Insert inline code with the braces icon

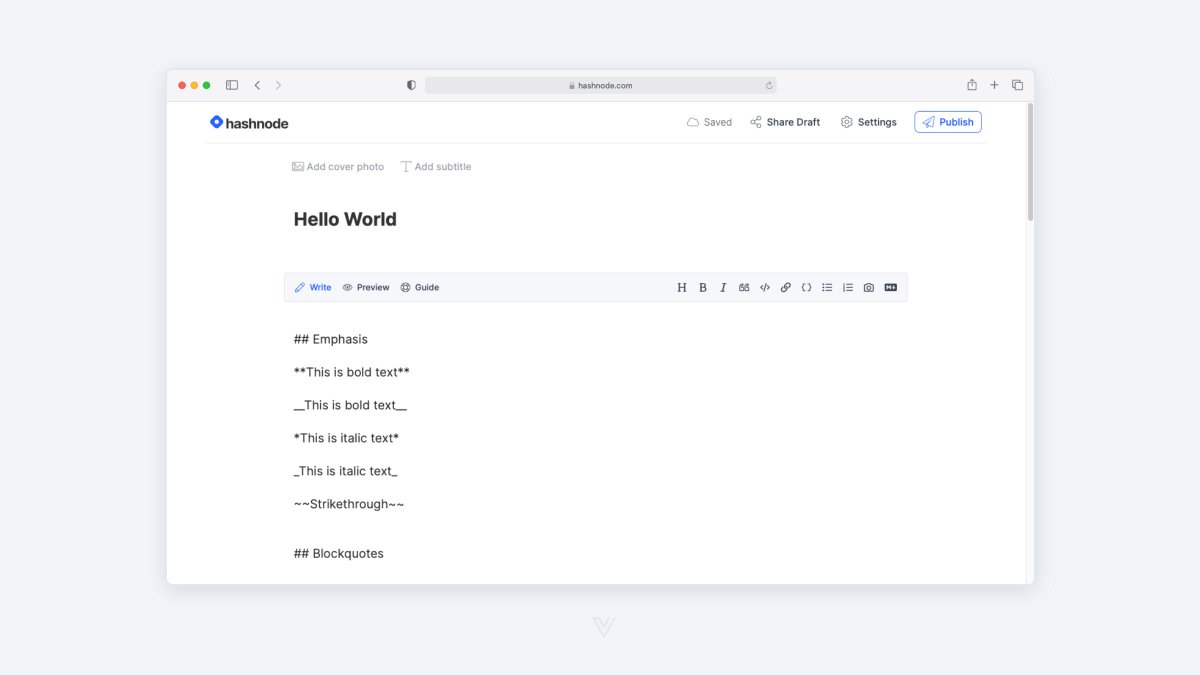[x=807, y=287]
